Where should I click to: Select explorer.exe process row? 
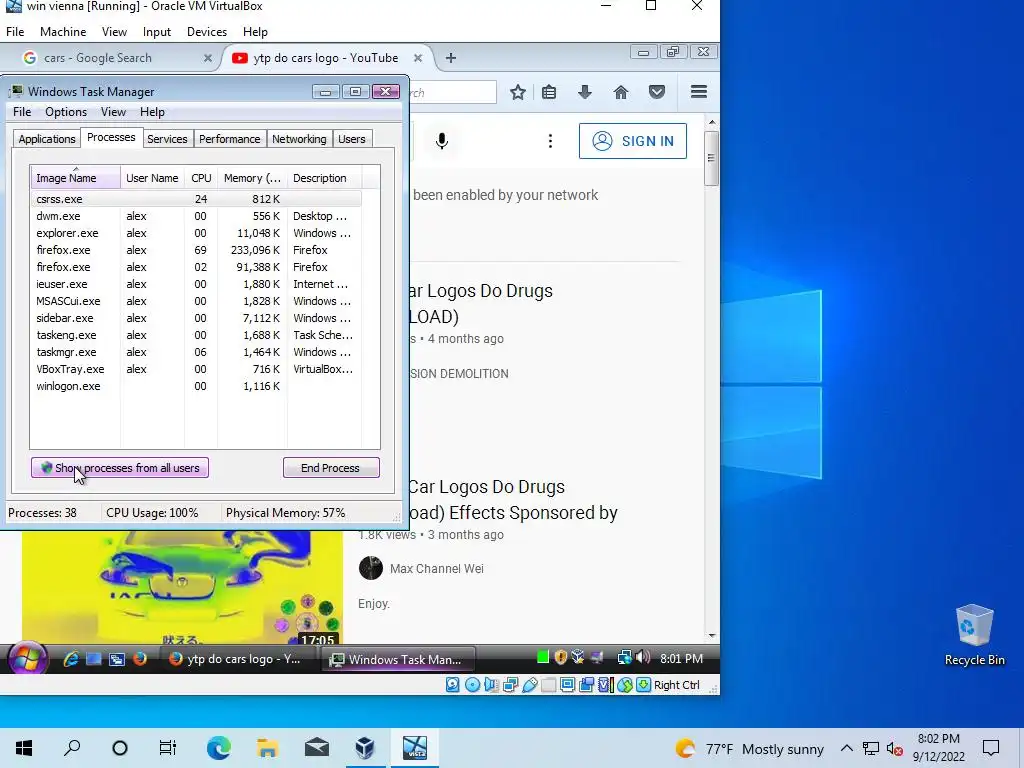(x=196, y=233)
